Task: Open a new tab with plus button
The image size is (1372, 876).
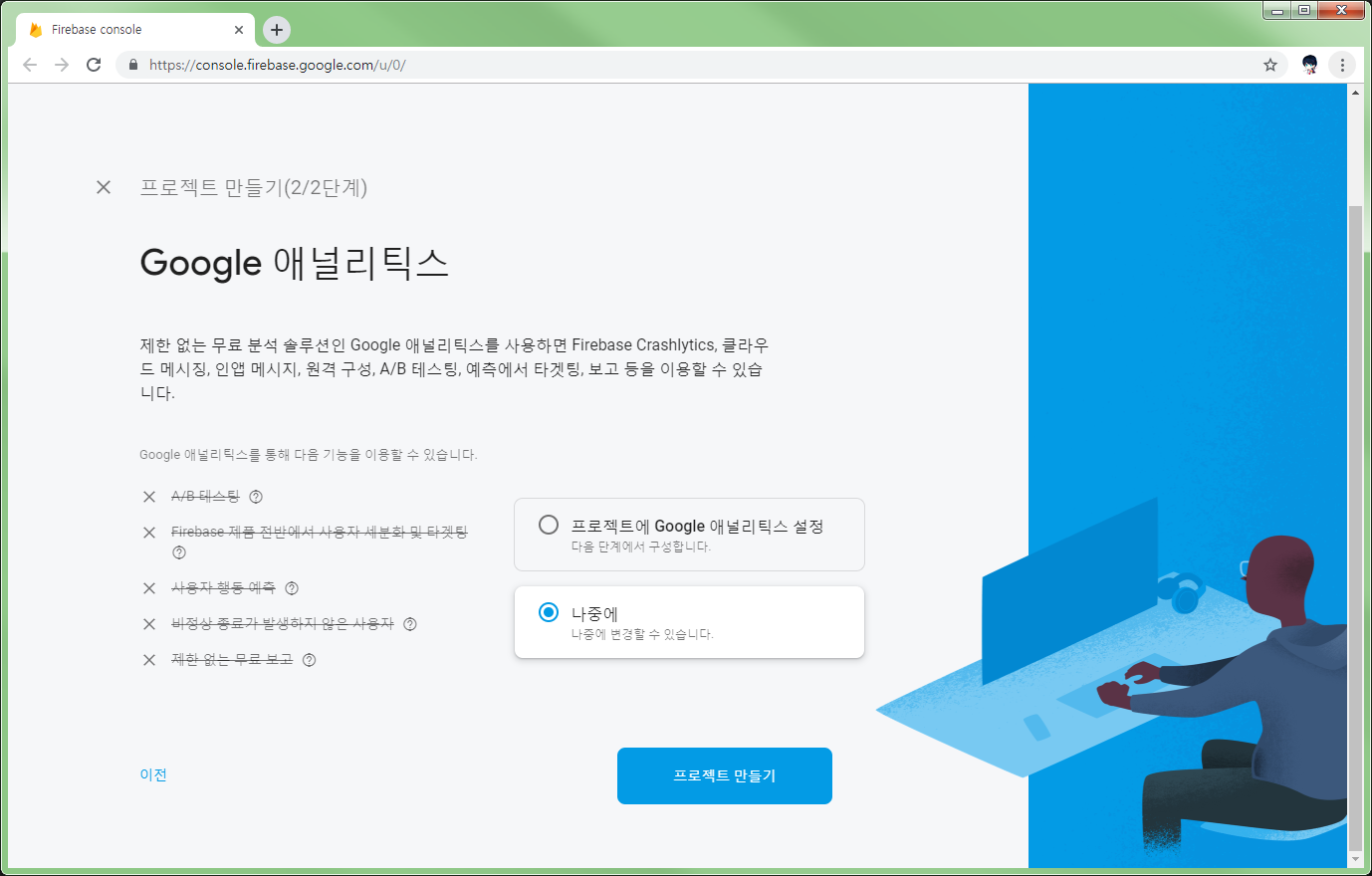Action: pyautogui.click(x=277, y=30)
